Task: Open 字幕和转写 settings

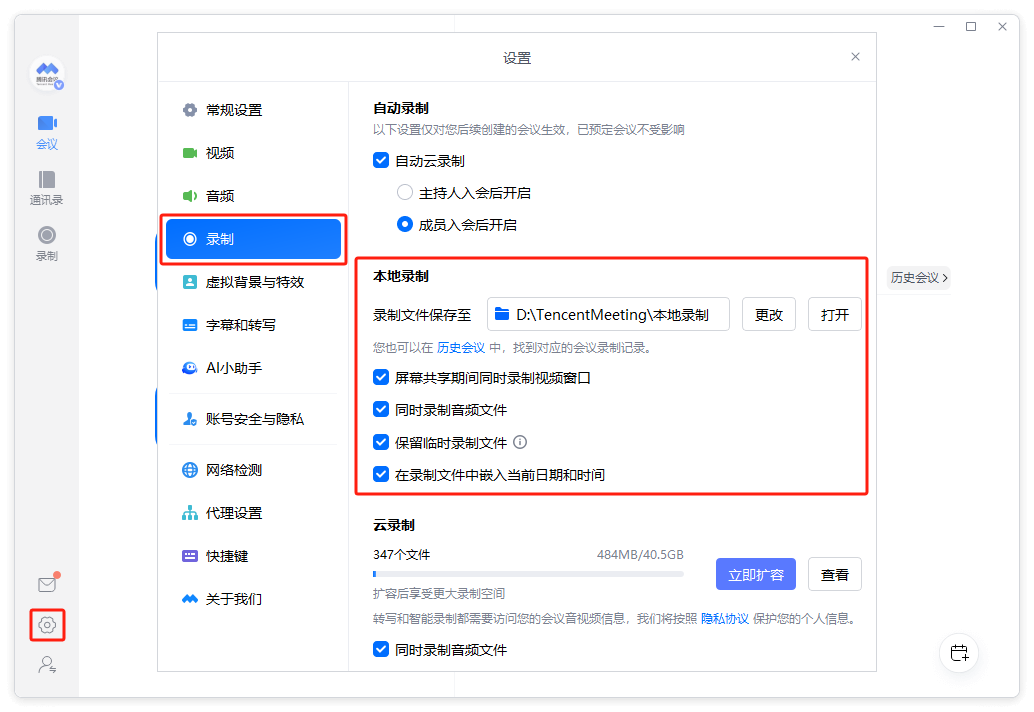Action: pos(253,325)
